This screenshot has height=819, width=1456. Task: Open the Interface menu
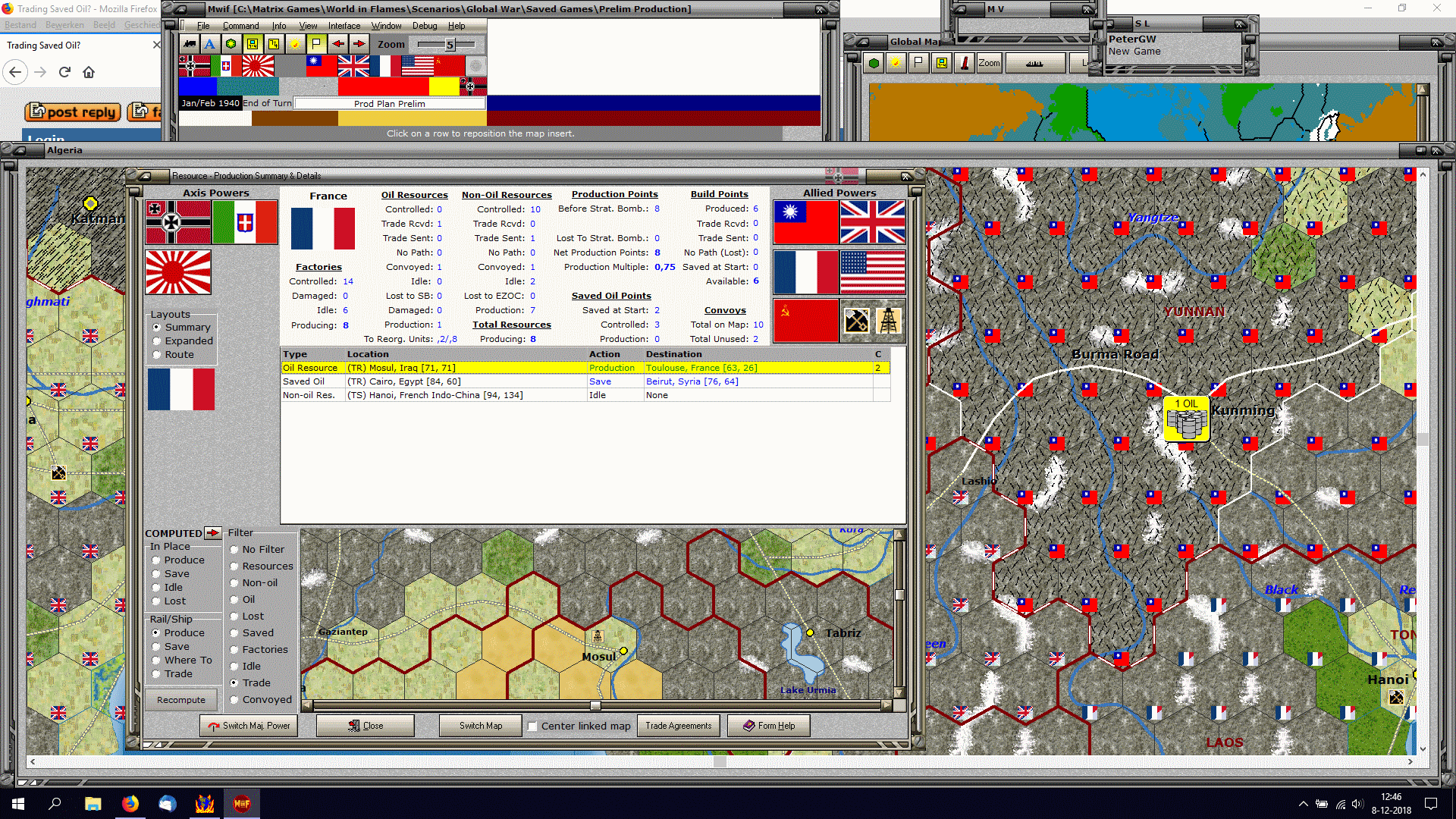pyautogui.click(x=344, y=26)
